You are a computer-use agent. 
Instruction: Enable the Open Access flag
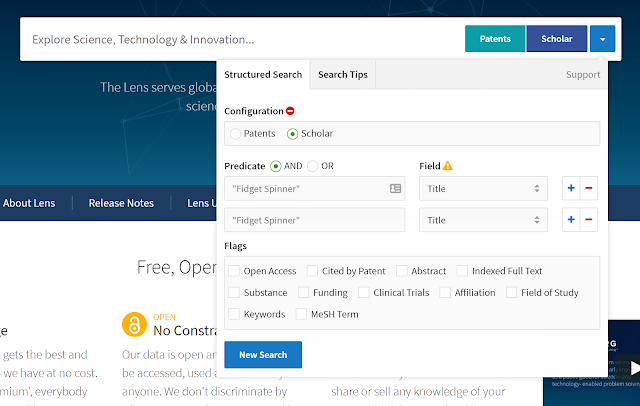click(234, 271)
